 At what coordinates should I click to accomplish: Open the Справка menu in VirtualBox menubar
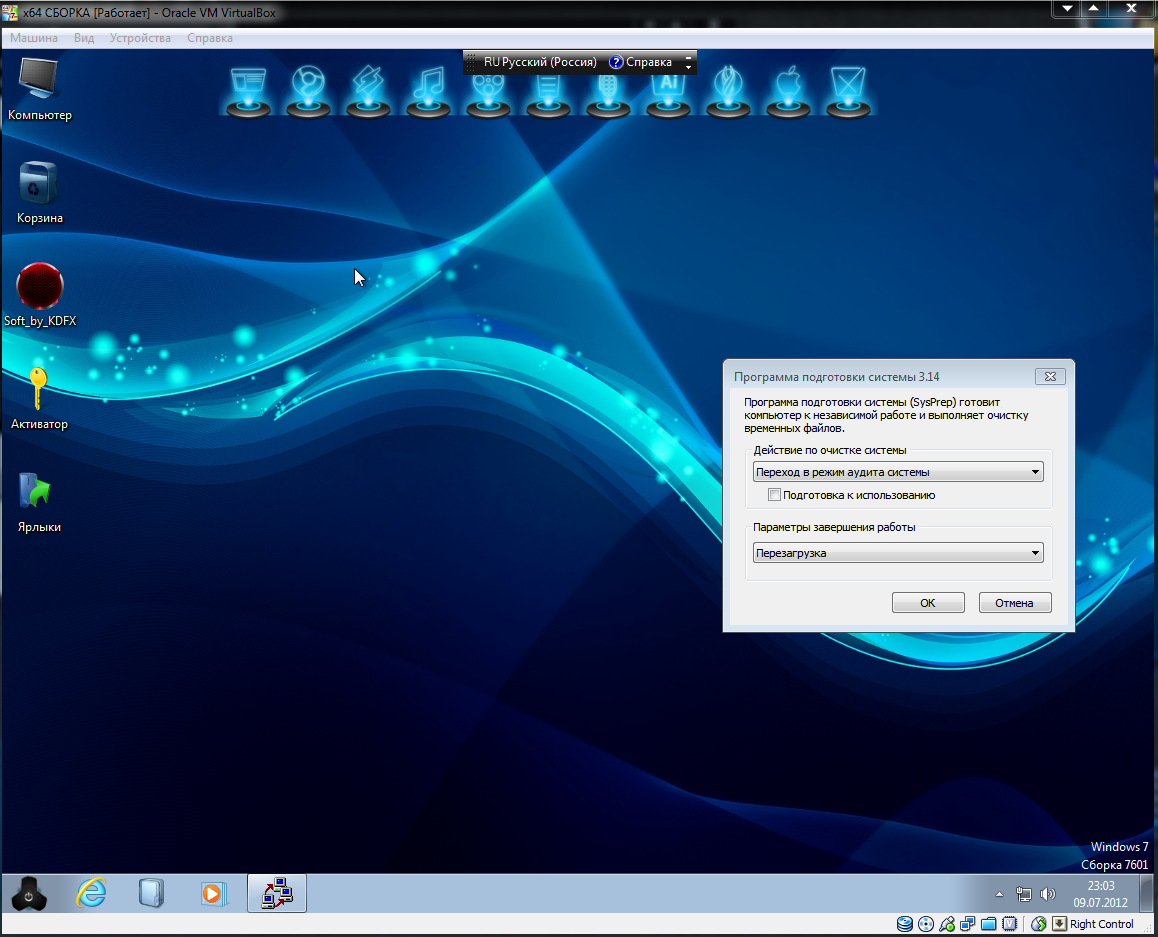[210, 38]
